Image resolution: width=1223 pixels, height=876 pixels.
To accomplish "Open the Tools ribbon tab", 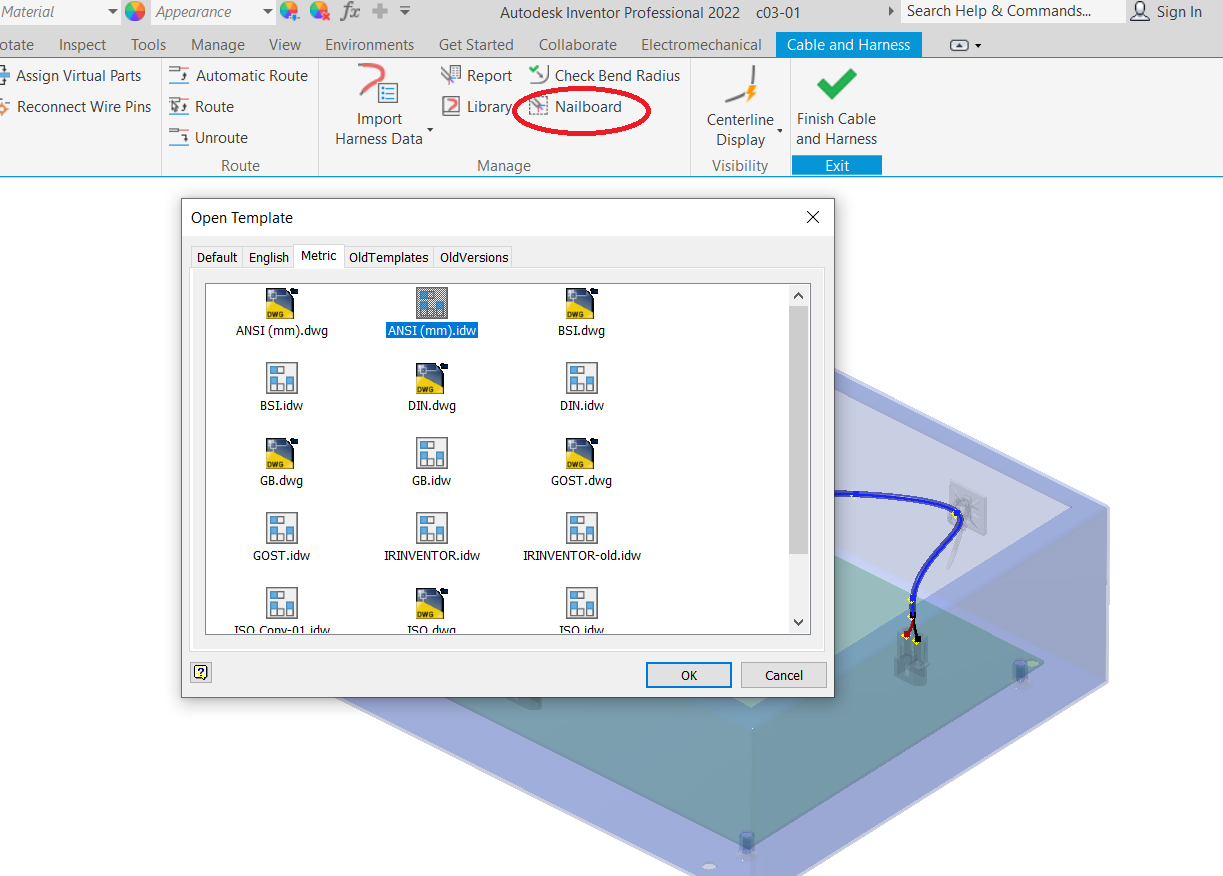I will pyautogui.click(x=149, y=45).
